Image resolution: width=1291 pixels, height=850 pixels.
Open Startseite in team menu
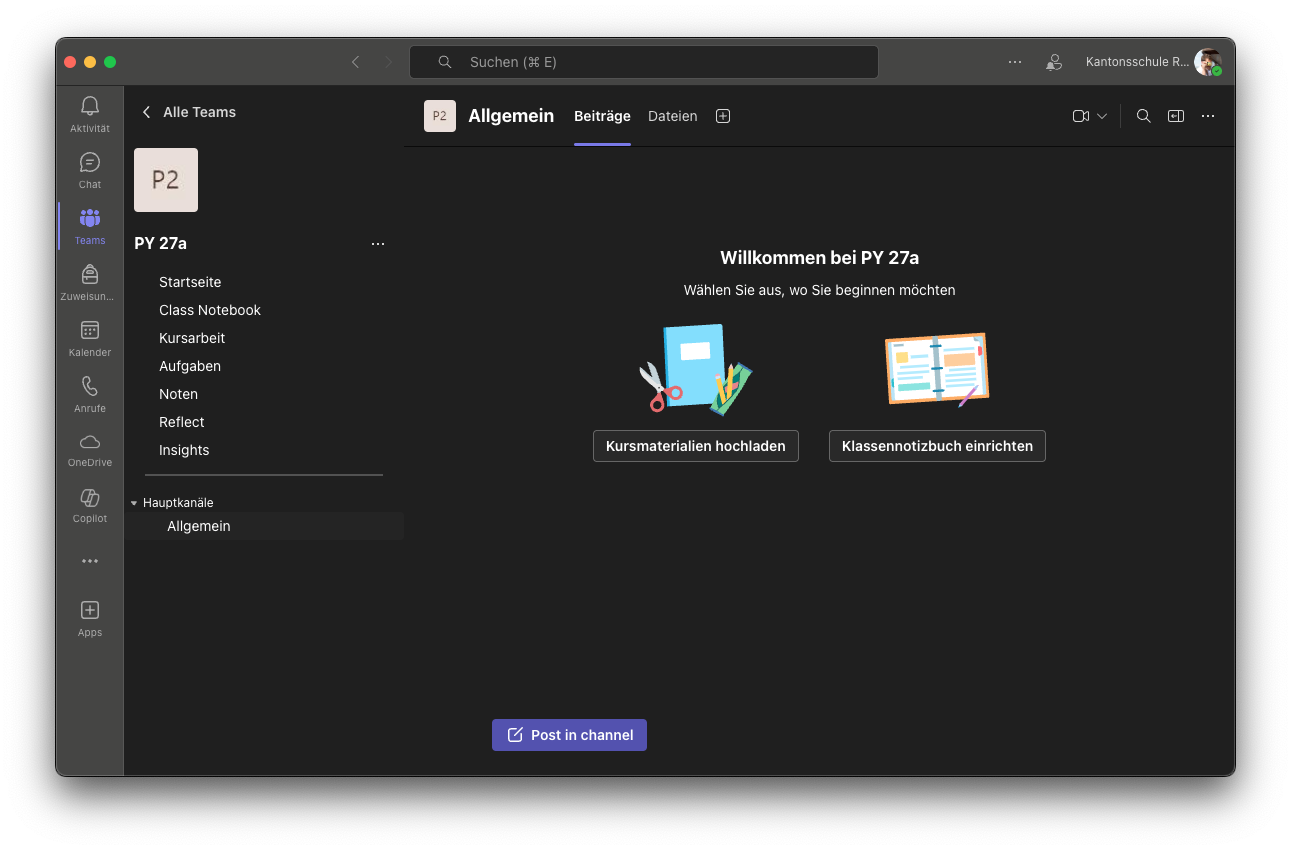coord(190,282)
